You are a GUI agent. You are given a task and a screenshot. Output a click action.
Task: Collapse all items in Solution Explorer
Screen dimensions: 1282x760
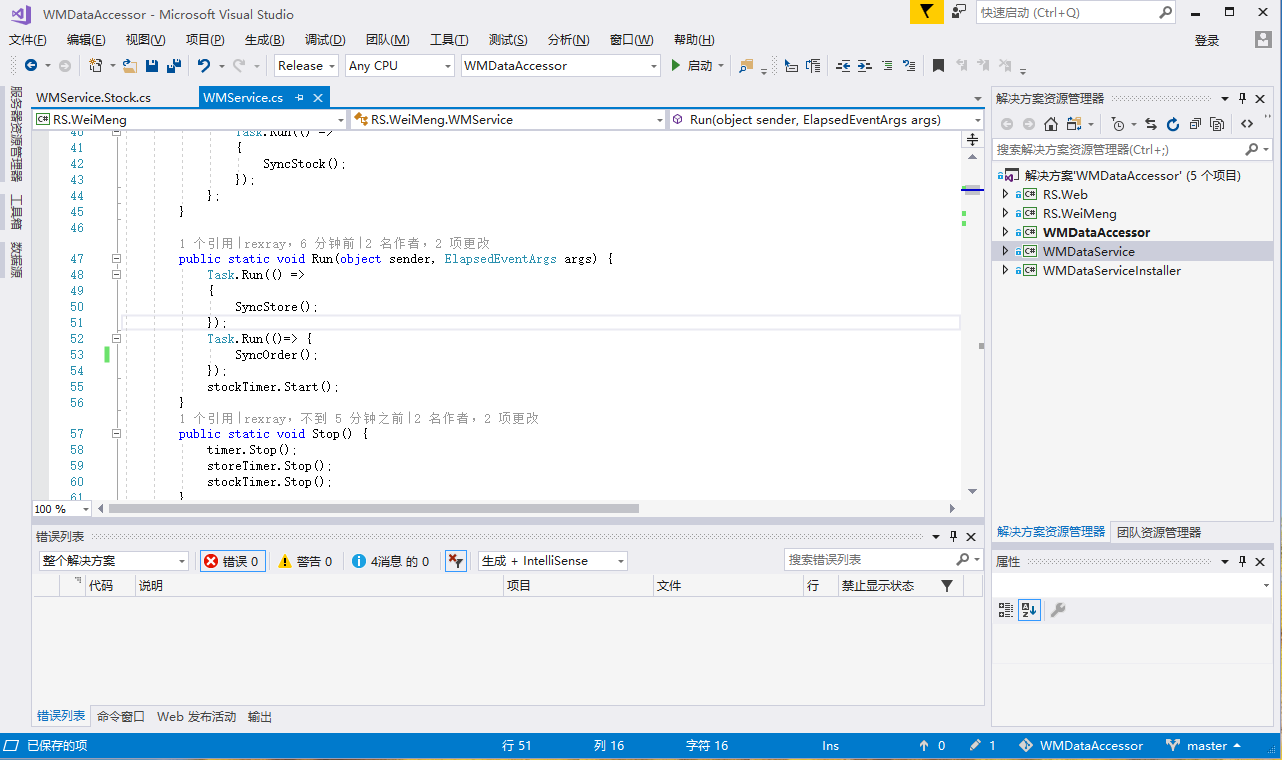[1194, 124]
